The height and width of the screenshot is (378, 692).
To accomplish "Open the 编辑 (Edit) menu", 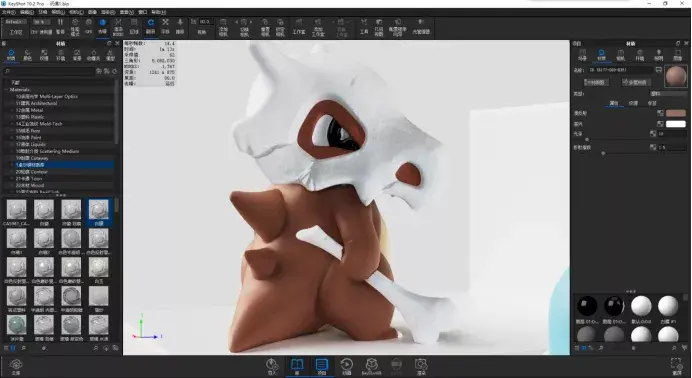I will tap(26, 12).
